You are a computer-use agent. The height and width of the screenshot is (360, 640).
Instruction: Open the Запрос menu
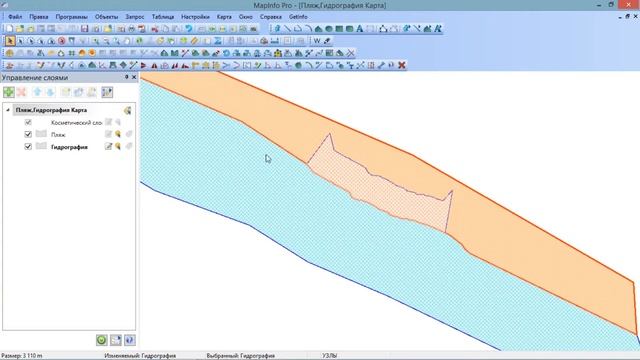[x=135, y=17]
